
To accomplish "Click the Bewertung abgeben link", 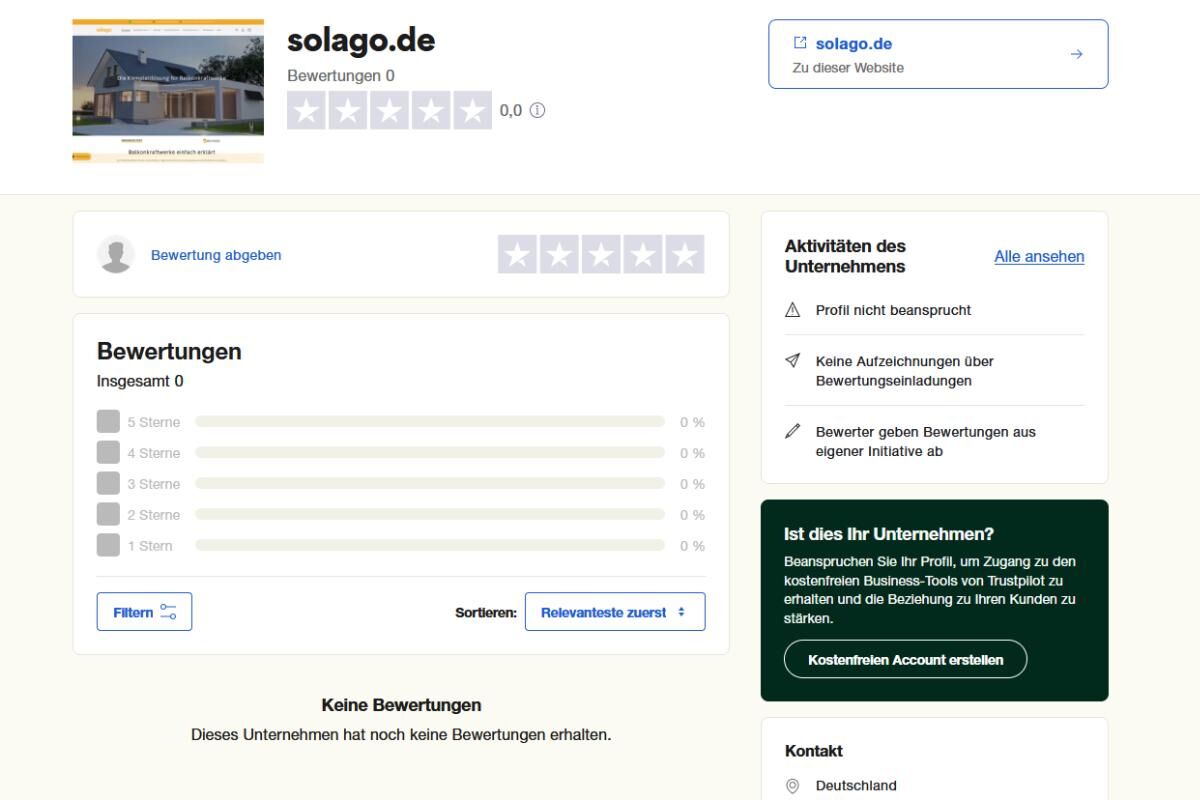I will coord(215,255).
